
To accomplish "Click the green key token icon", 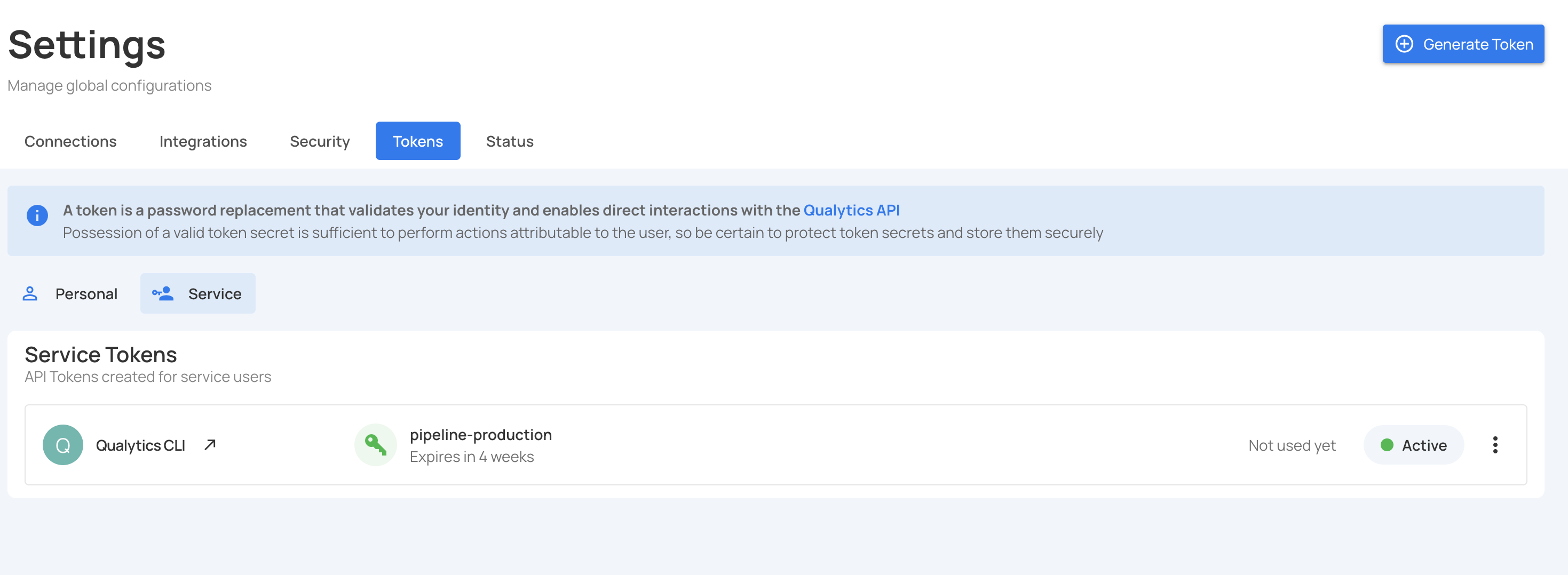I will tap(375, 445).
